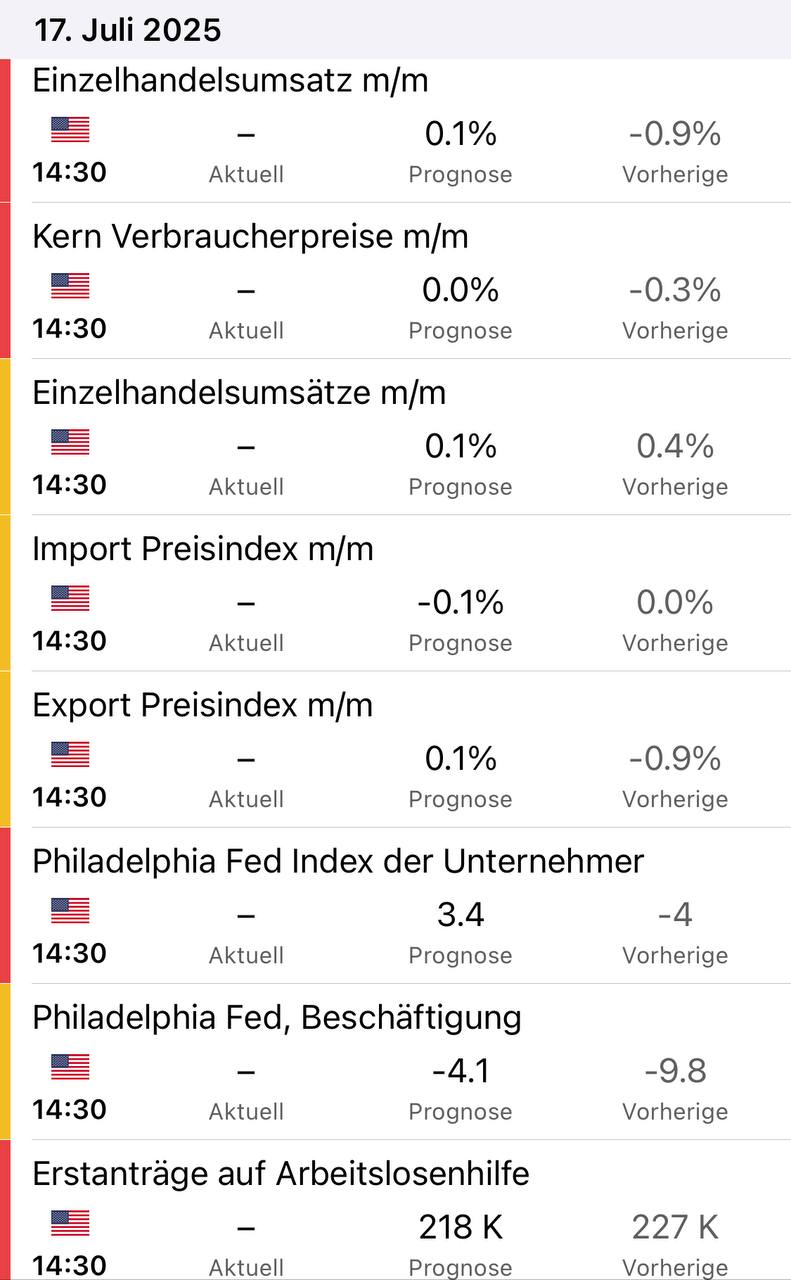Image resolution: width=791 pixels, height=1280 pixels.
Task: Click red importance bar beside Philadelphia Fed Index
Action: pos(5,904)
